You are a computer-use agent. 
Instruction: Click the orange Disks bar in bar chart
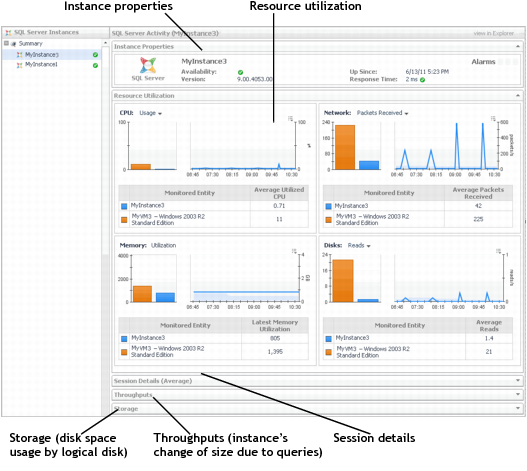point(343,281)
